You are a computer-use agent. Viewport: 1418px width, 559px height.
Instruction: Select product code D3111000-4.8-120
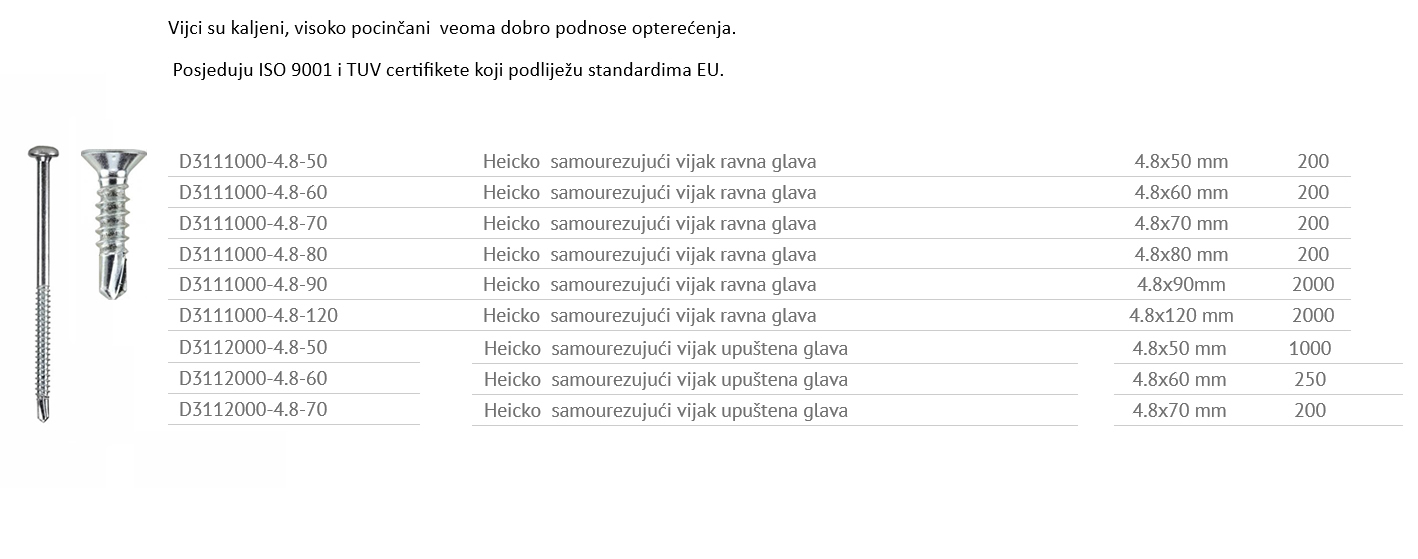pos(258,316)
